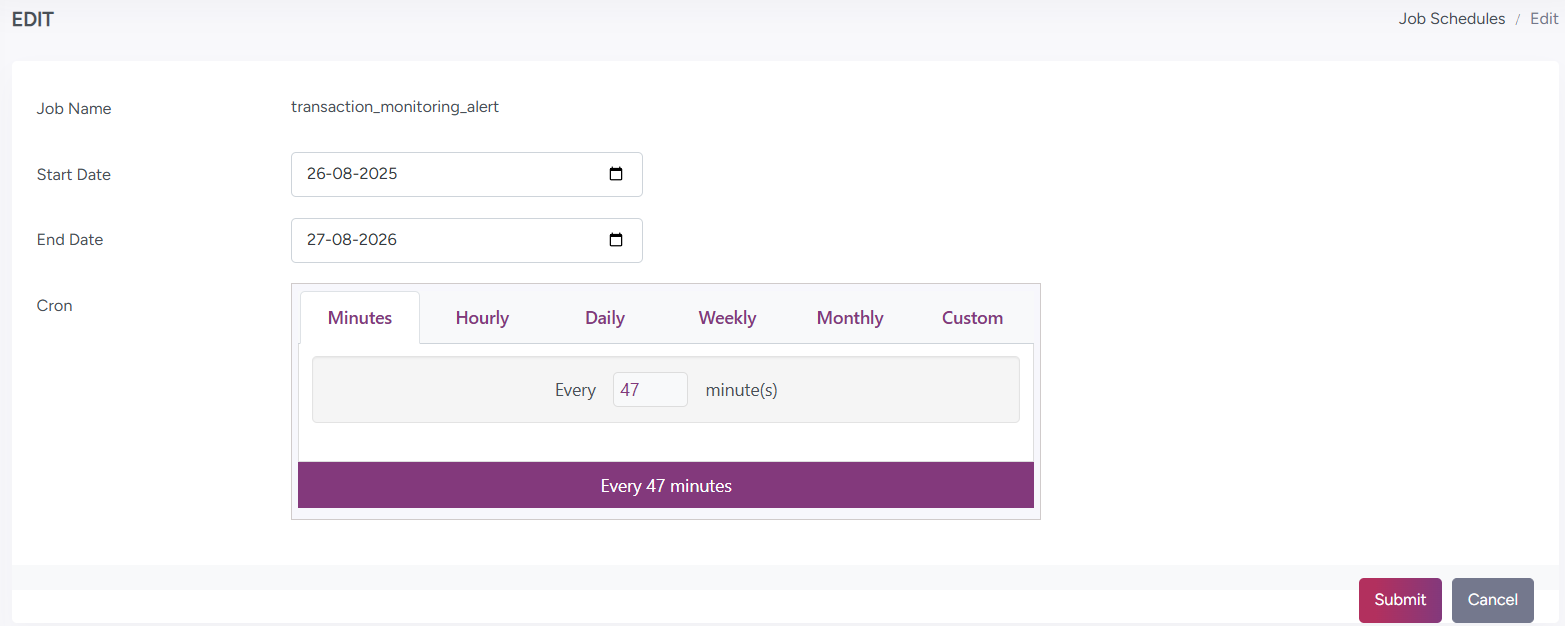Screen dimensions: 1565x626
Task: Switch to the Custom cron tab
Action: click(x=972, y=318)
